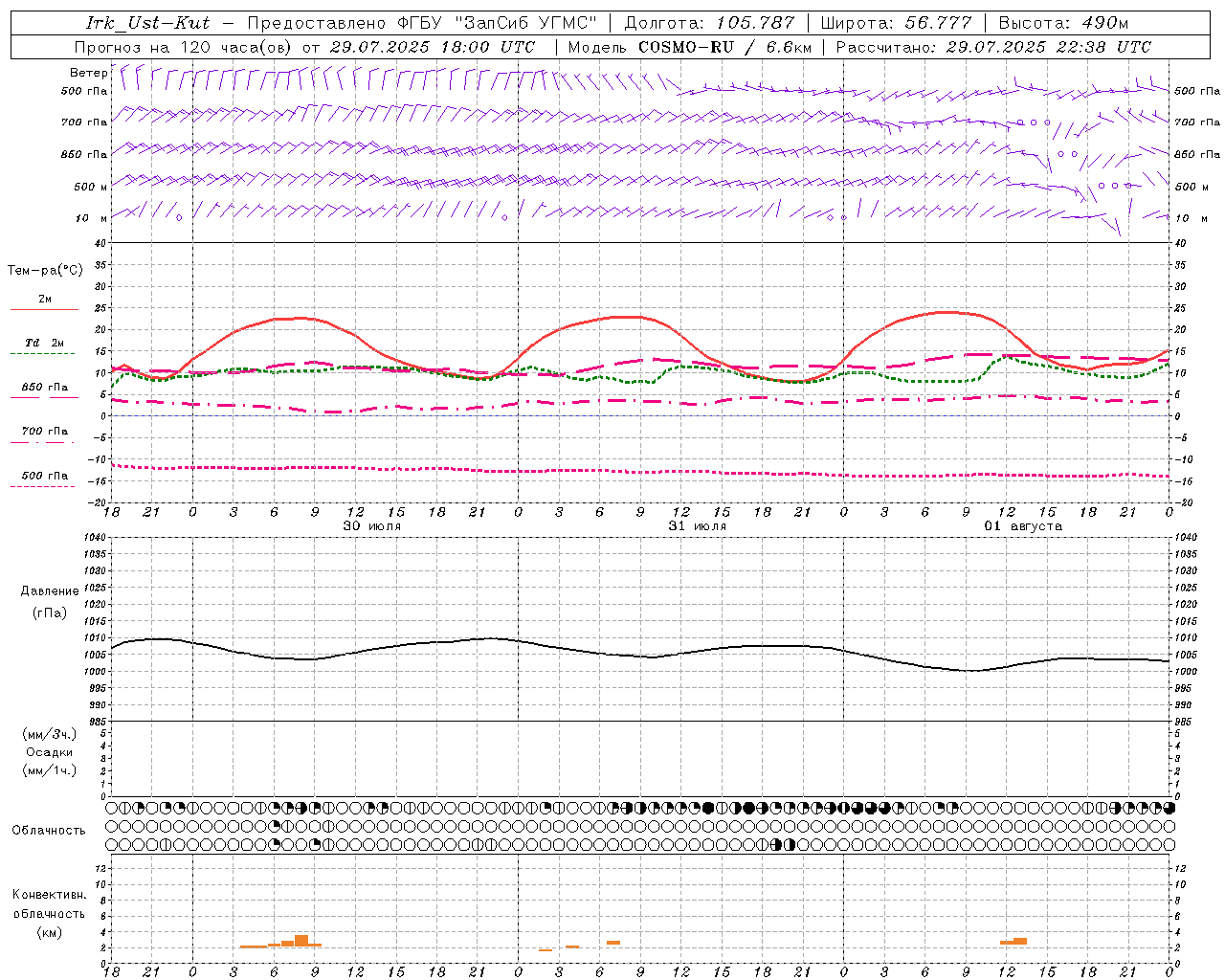Click the 850 гПа wind level label on the right side
This screenshot has height=980, width=1225.
pyautogui.click(x=1197, y=154)
